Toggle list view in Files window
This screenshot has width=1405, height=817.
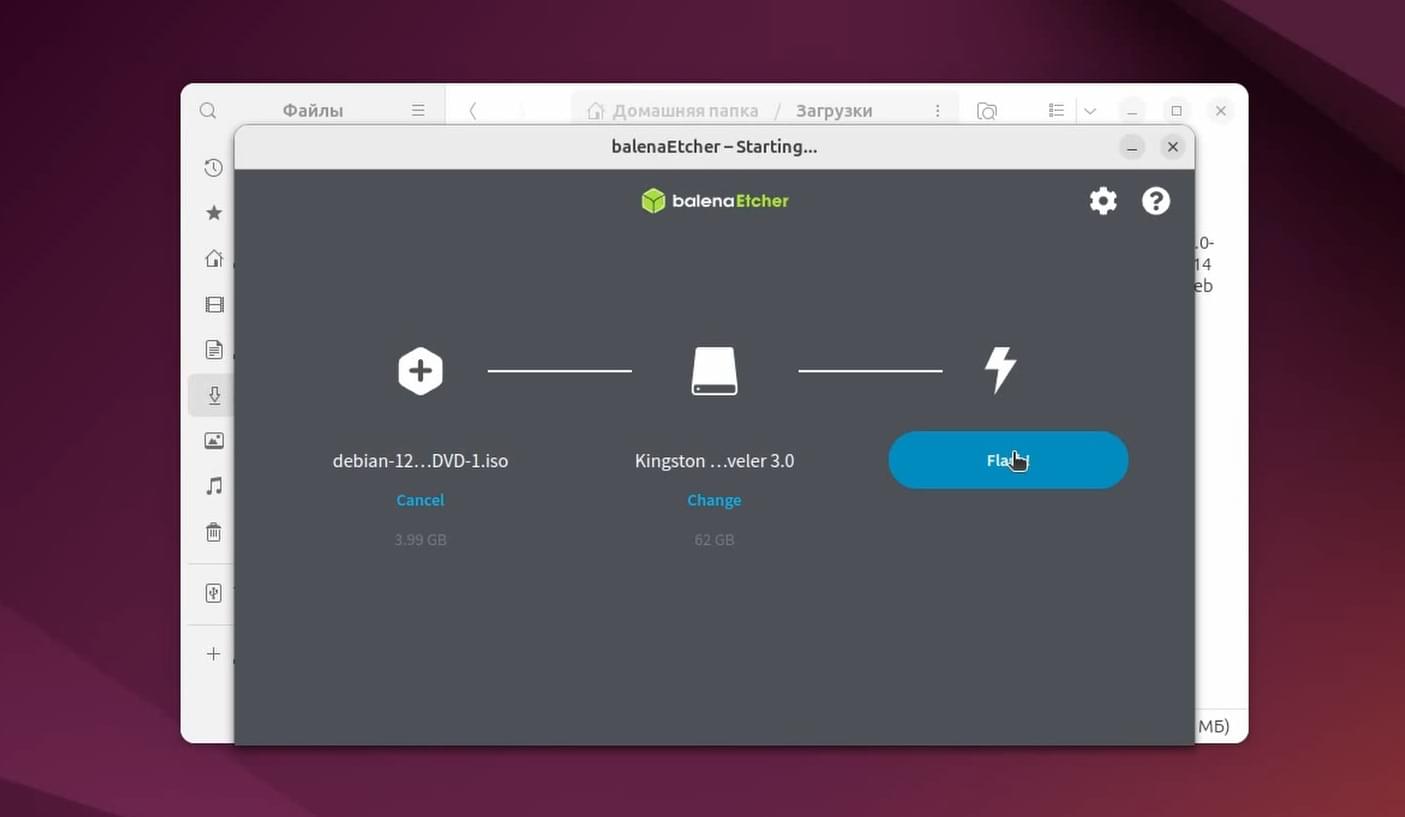[x=1056, y=111]
